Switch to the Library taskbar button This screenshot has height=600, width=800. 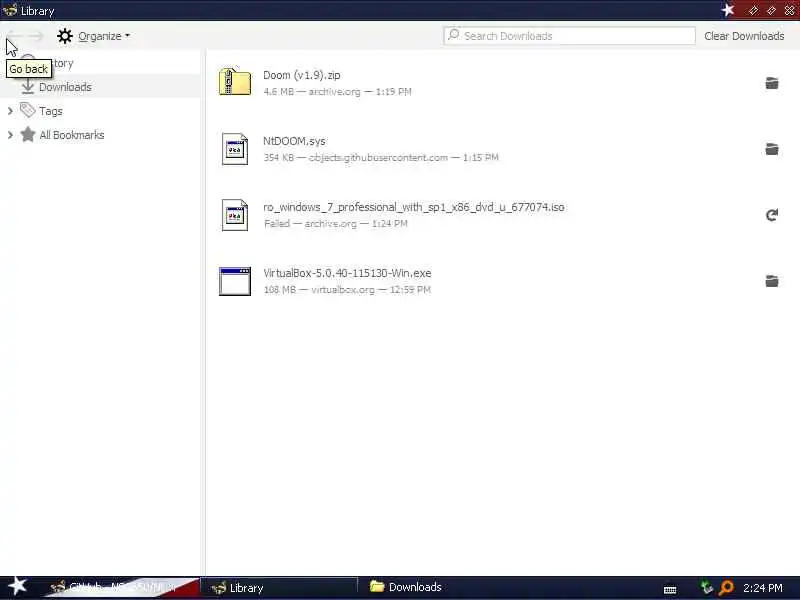point(278,587)
